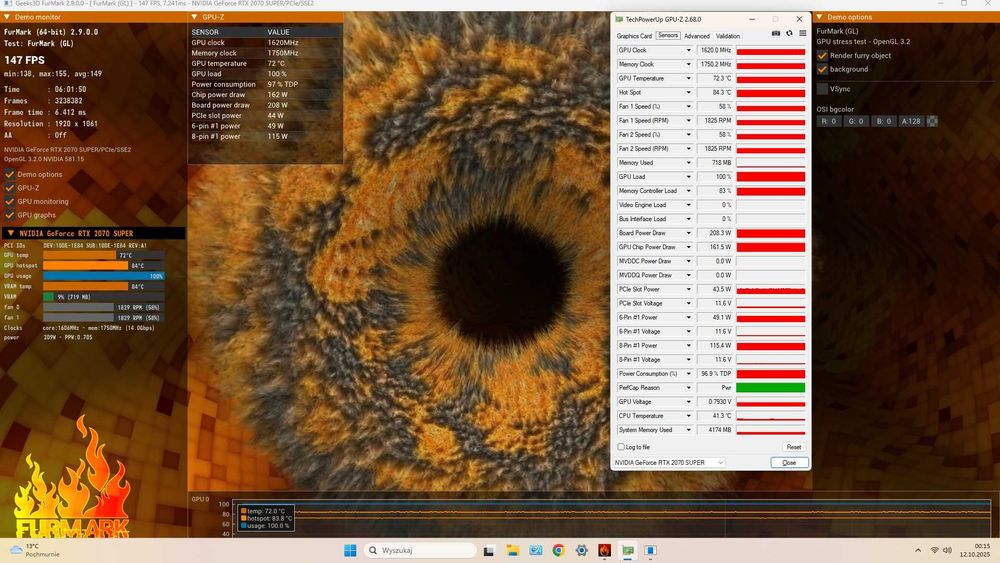Image resolution: width=1000 pixels, height=563 pixels.
Task: Launch Google Chrome from the taskbar
Action: point(559,550)
